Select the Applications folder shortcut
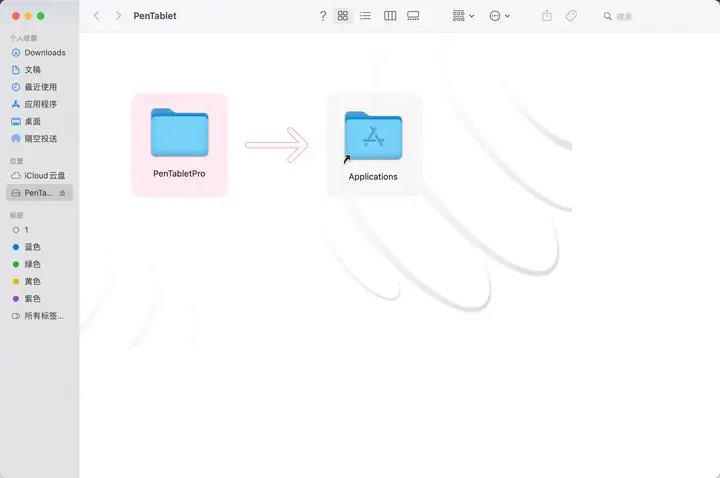 [x=373, y=136]
